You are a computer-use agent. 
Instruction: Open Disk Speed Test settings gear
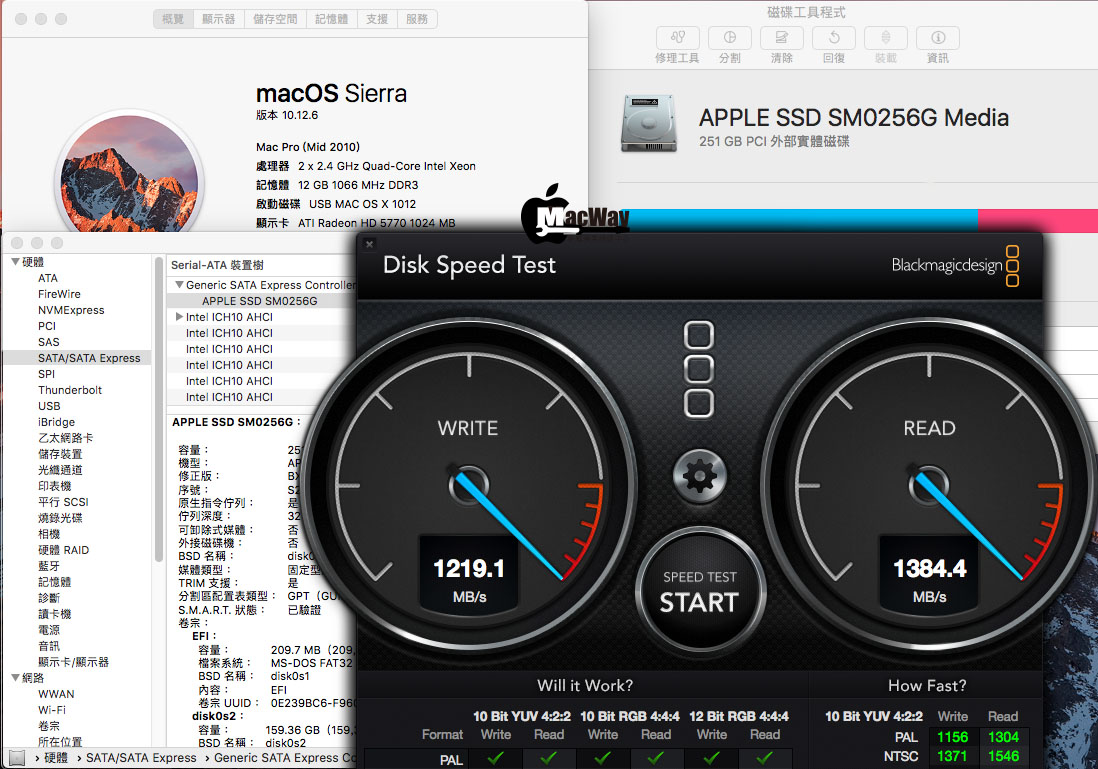tap(700, 477)
